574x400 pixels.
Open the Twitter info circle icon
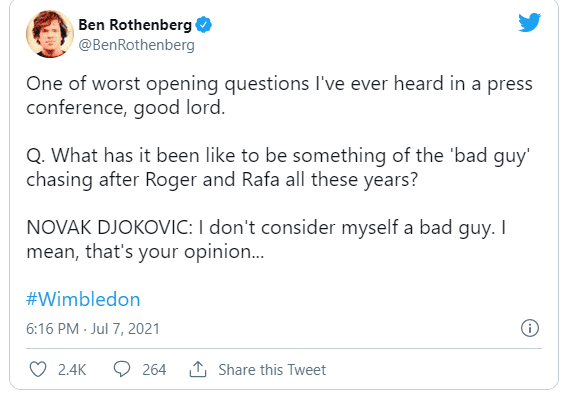point(530,328)
